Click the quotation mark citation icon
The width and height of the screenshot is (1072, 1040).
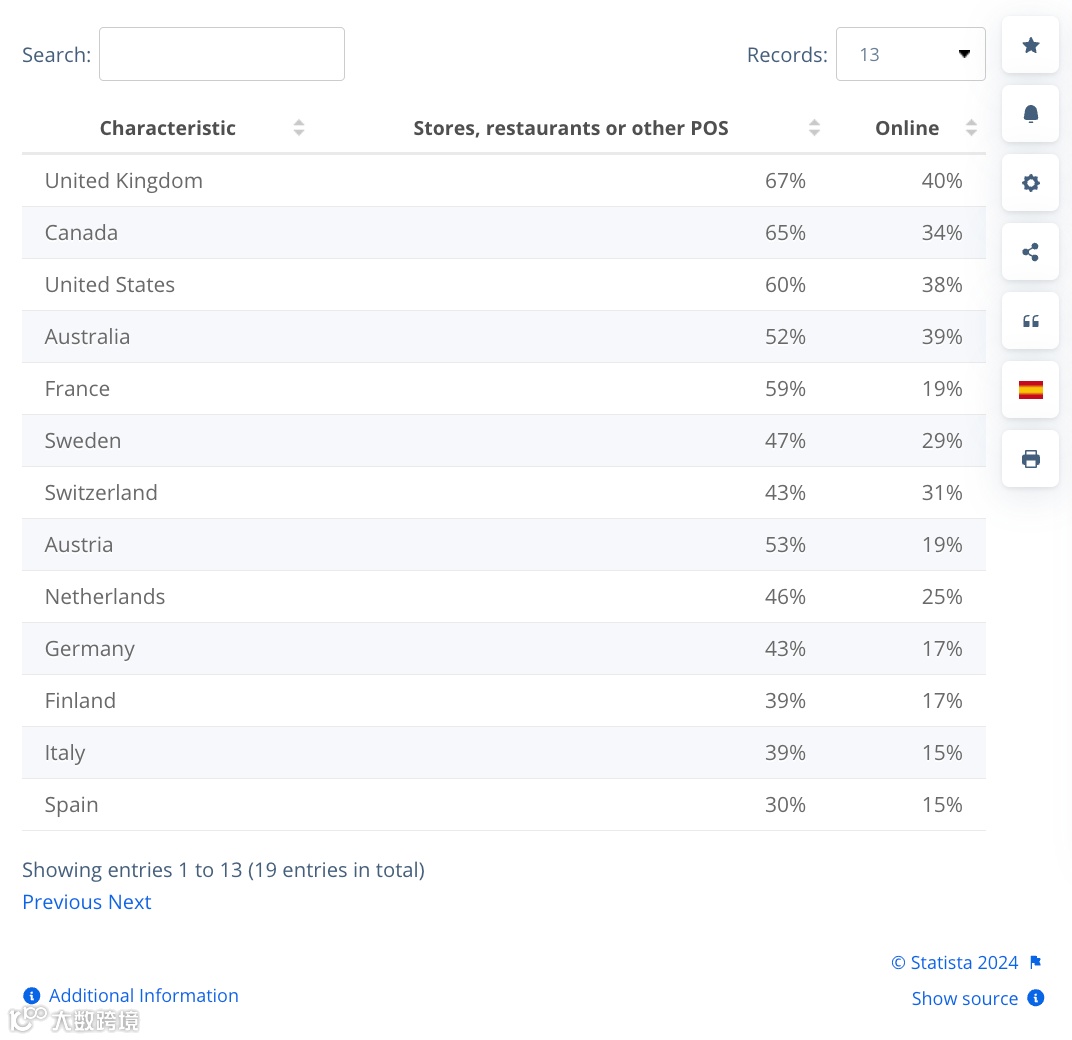[1030, 321]
